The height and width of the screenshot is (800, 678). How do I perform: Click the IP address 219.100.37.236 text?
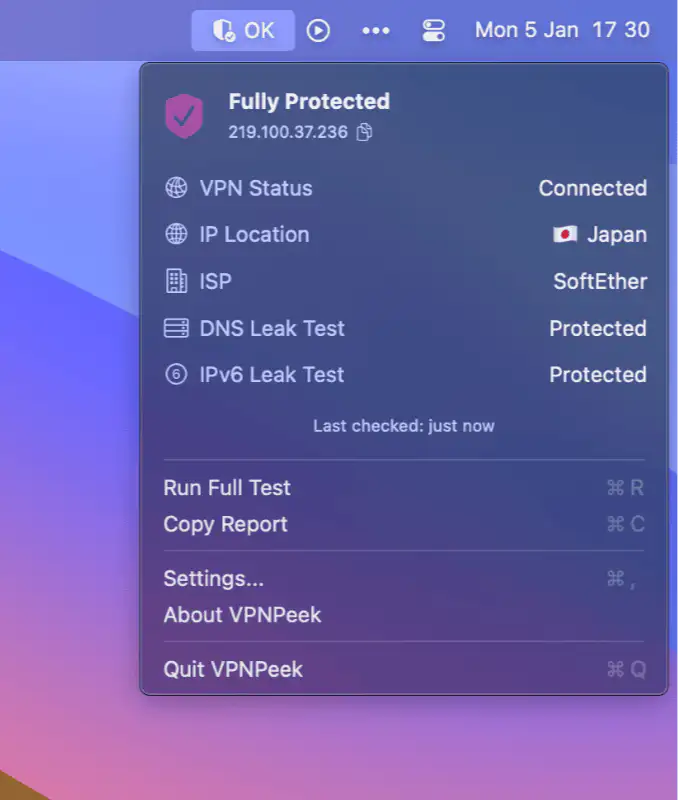pyautogui.click(x=288, y=132)
